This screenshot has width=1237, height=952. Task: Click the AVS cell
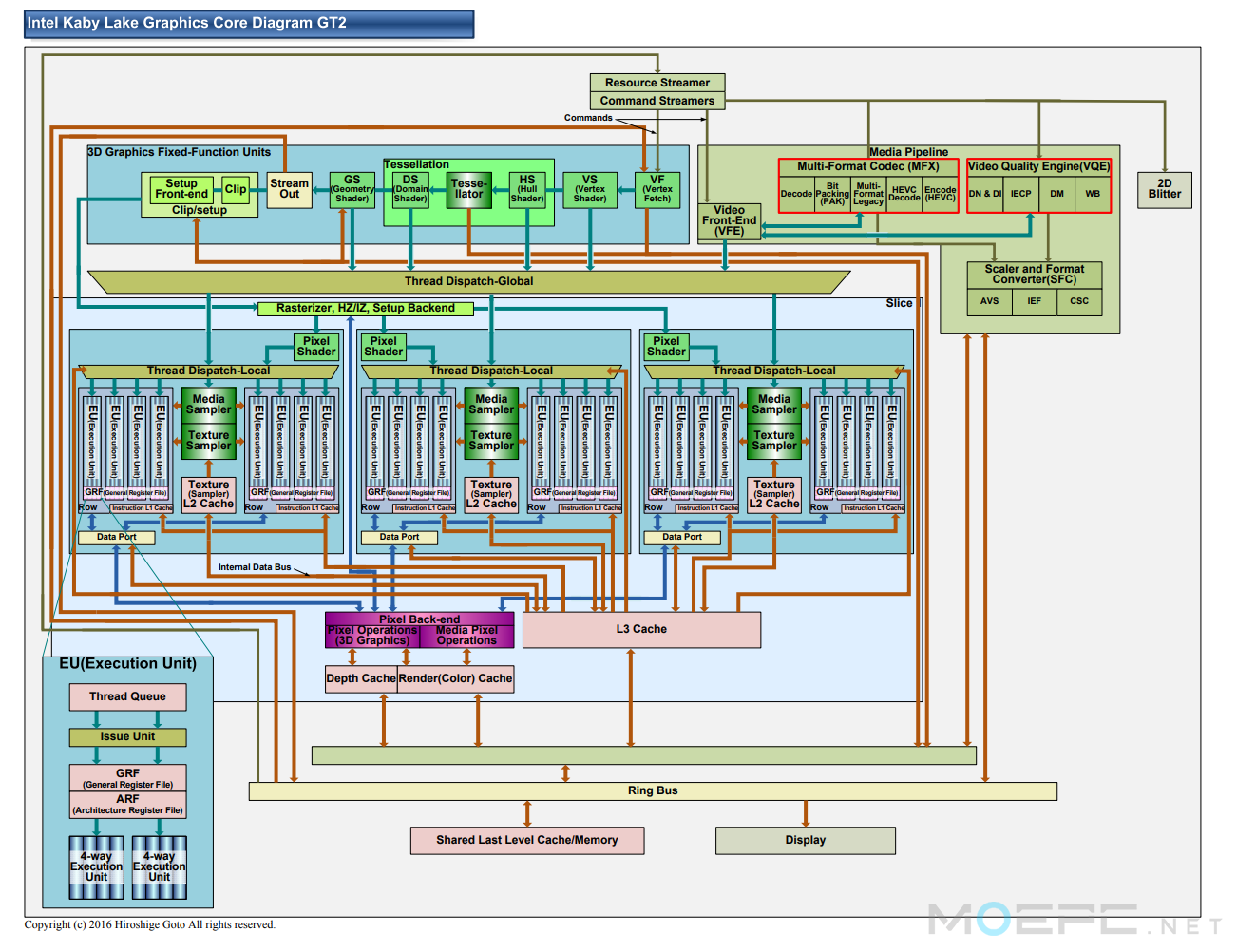(x=990, y=301)
